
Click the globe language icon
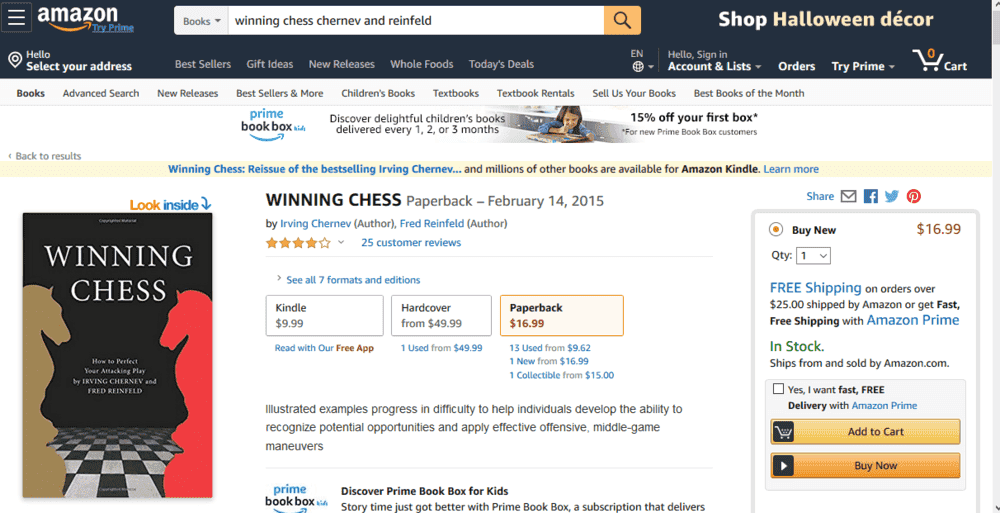coord(638,67)
